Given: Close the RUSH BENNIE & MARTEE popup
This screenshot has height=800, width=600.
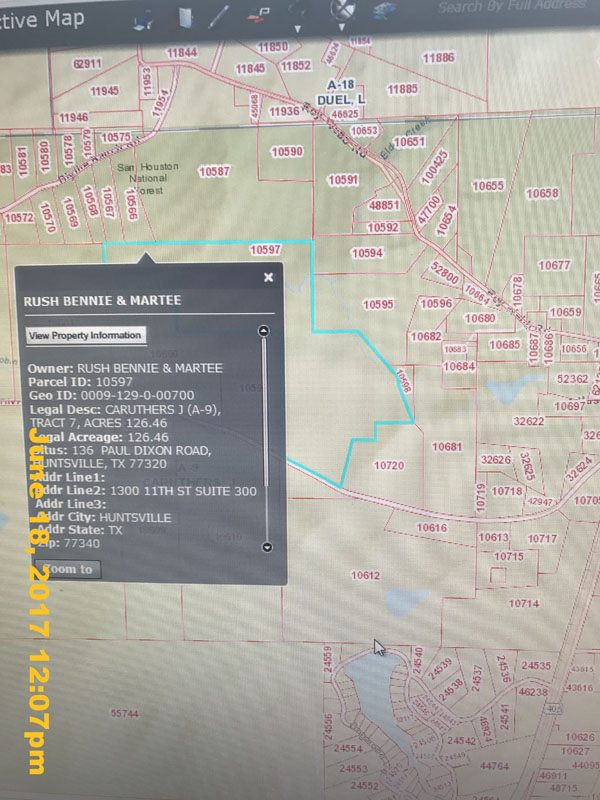Looking at the screenshot, I should [x=268, y=277].
